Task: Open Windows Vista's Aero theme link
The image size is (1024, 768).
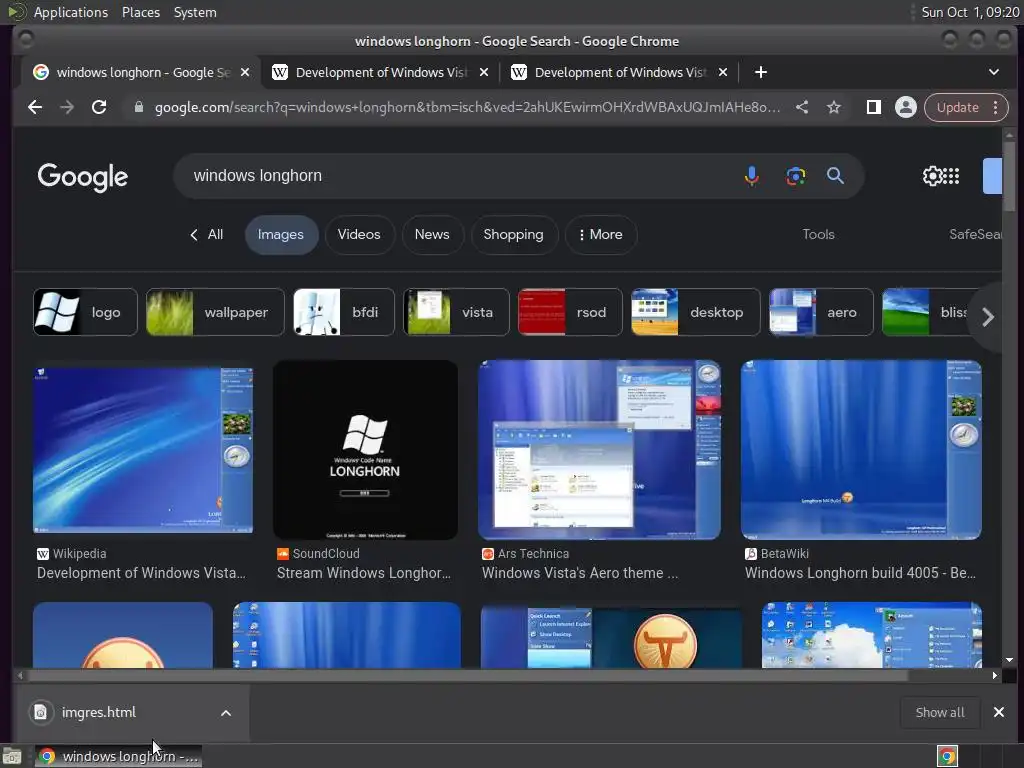Action: point(580,573)
